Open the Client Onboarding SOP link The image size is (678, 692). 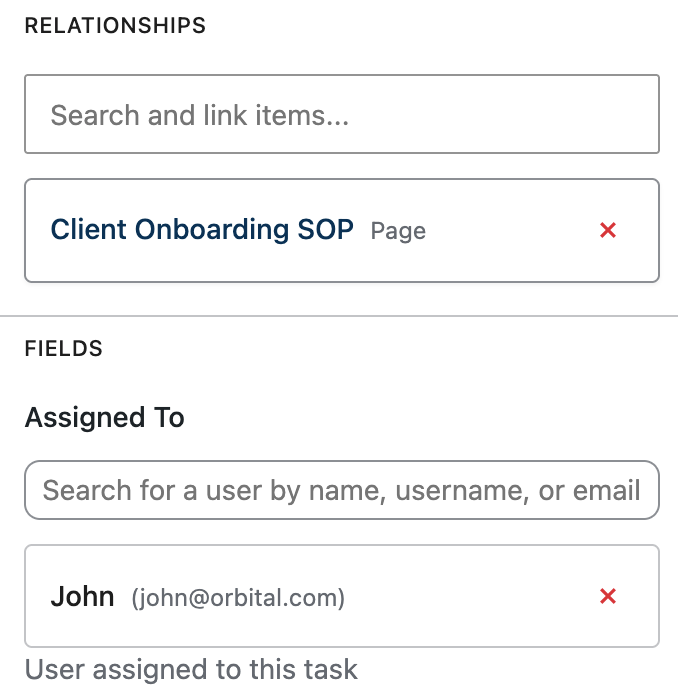tap(202, 229)
